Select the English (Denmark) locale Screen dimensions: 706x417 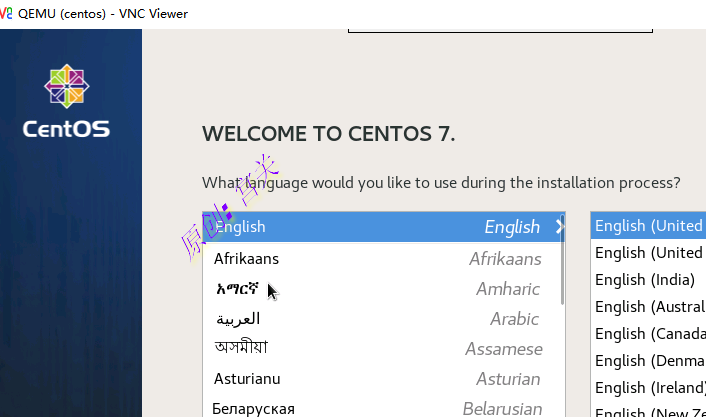648,361
